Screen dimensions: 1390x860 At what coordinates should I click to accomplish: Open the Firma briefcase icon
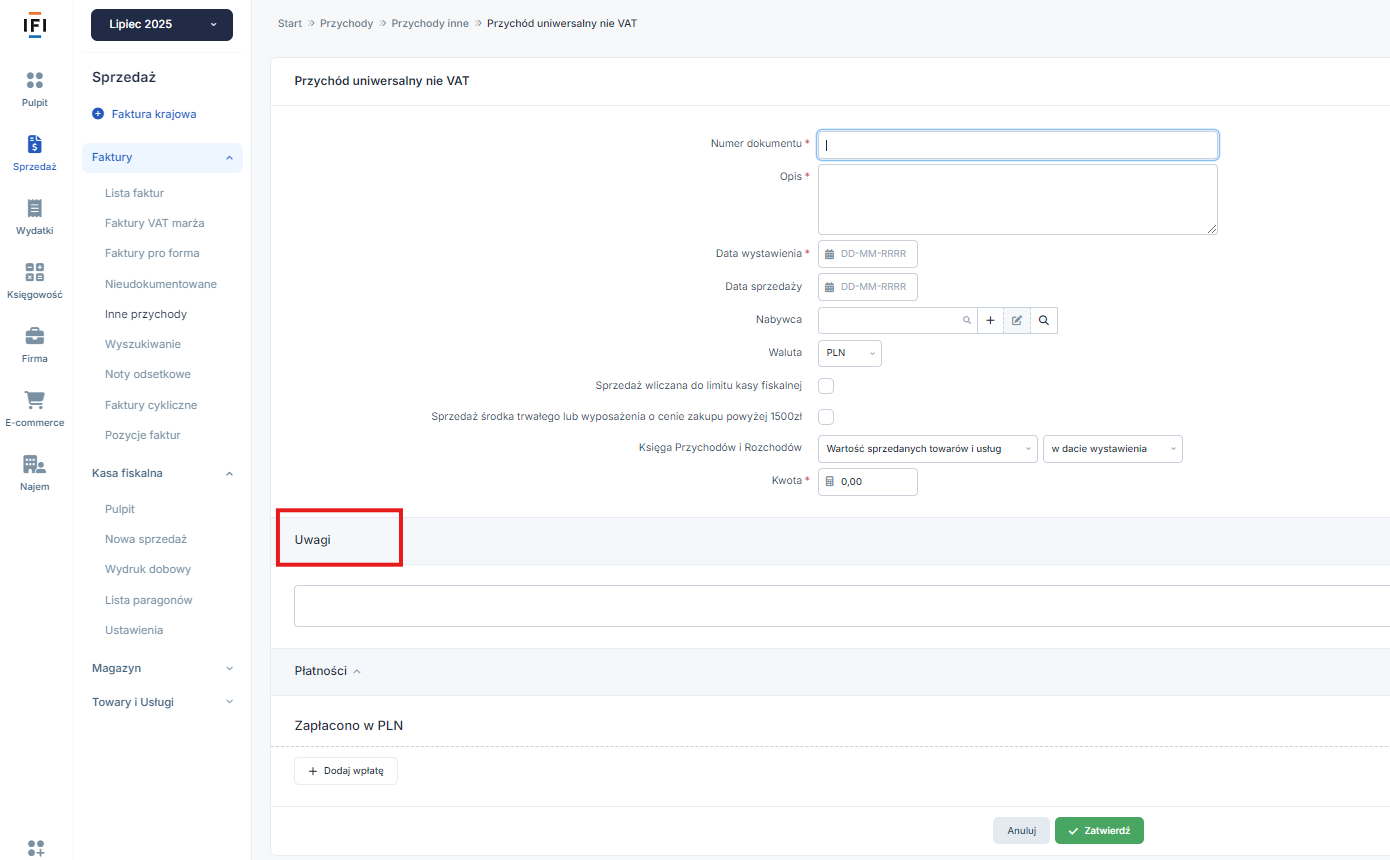35,336
